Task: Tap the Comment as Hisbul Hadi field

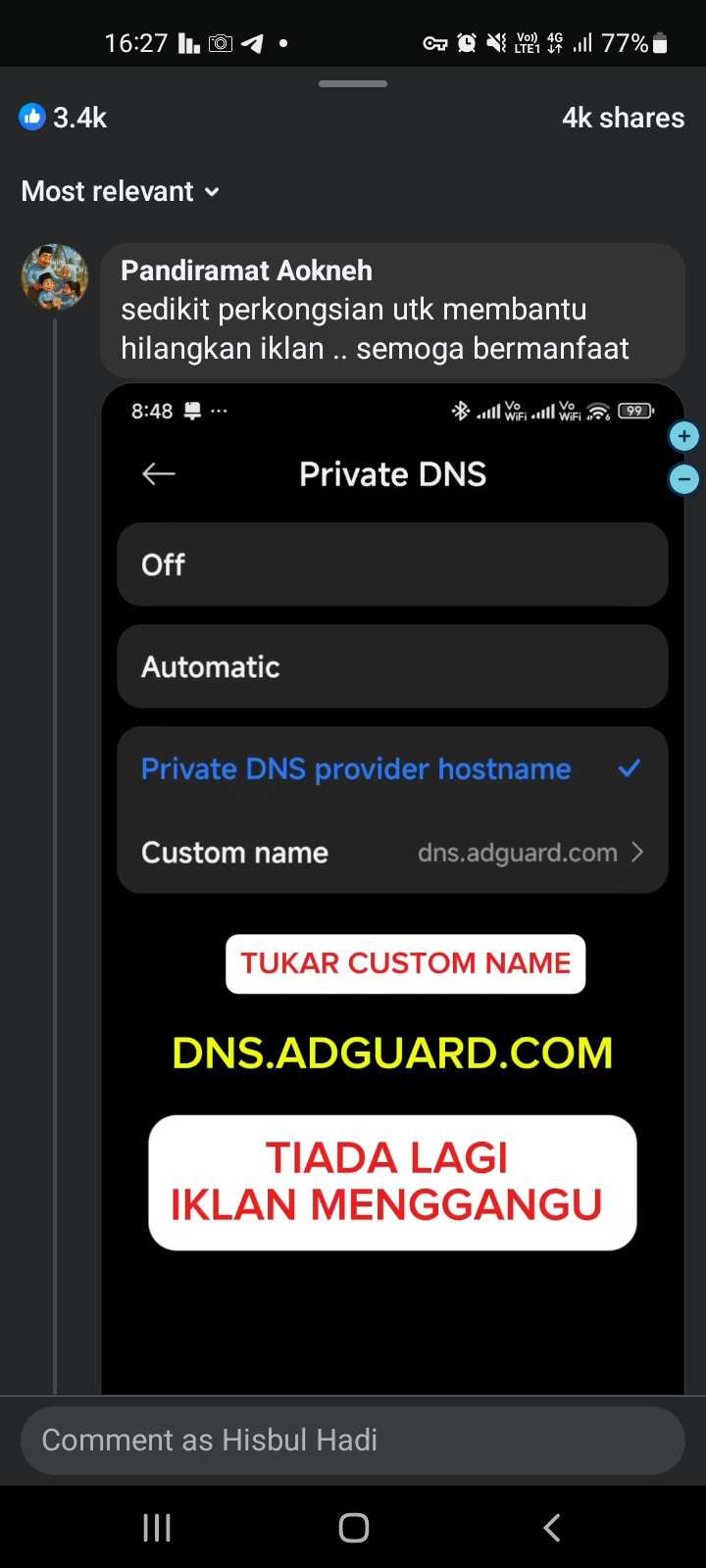Action: tap(353, 1441)
